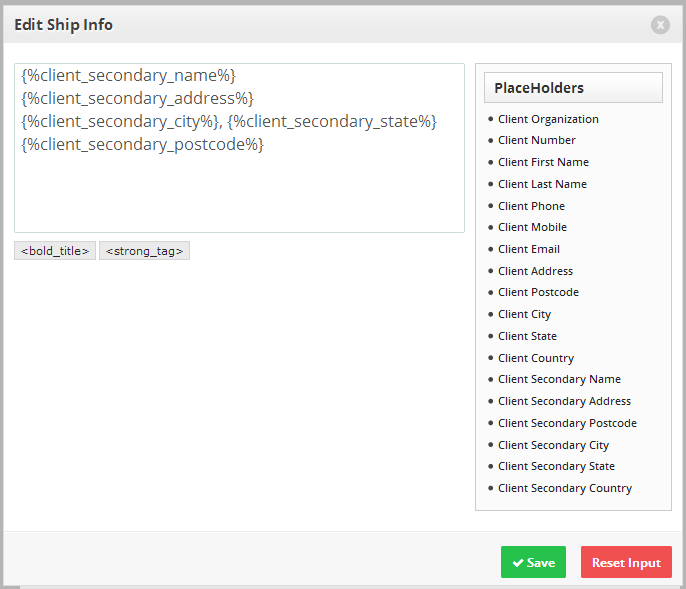Click the green Save button
The height and width of the screenshot is (589, 686).
533,562
